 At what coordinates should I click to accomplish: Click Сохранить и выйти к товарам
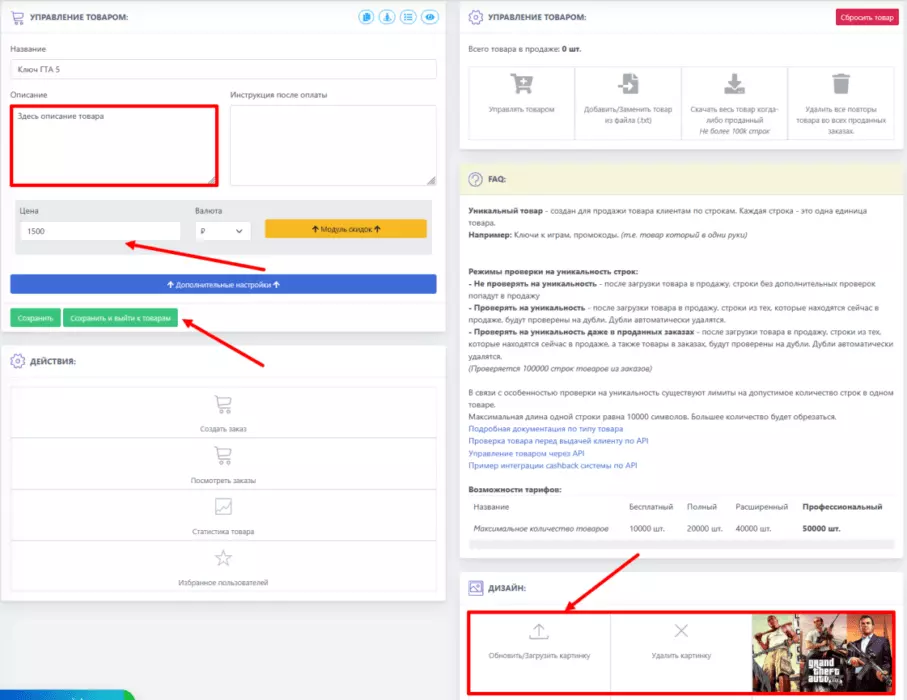[120, 318]
